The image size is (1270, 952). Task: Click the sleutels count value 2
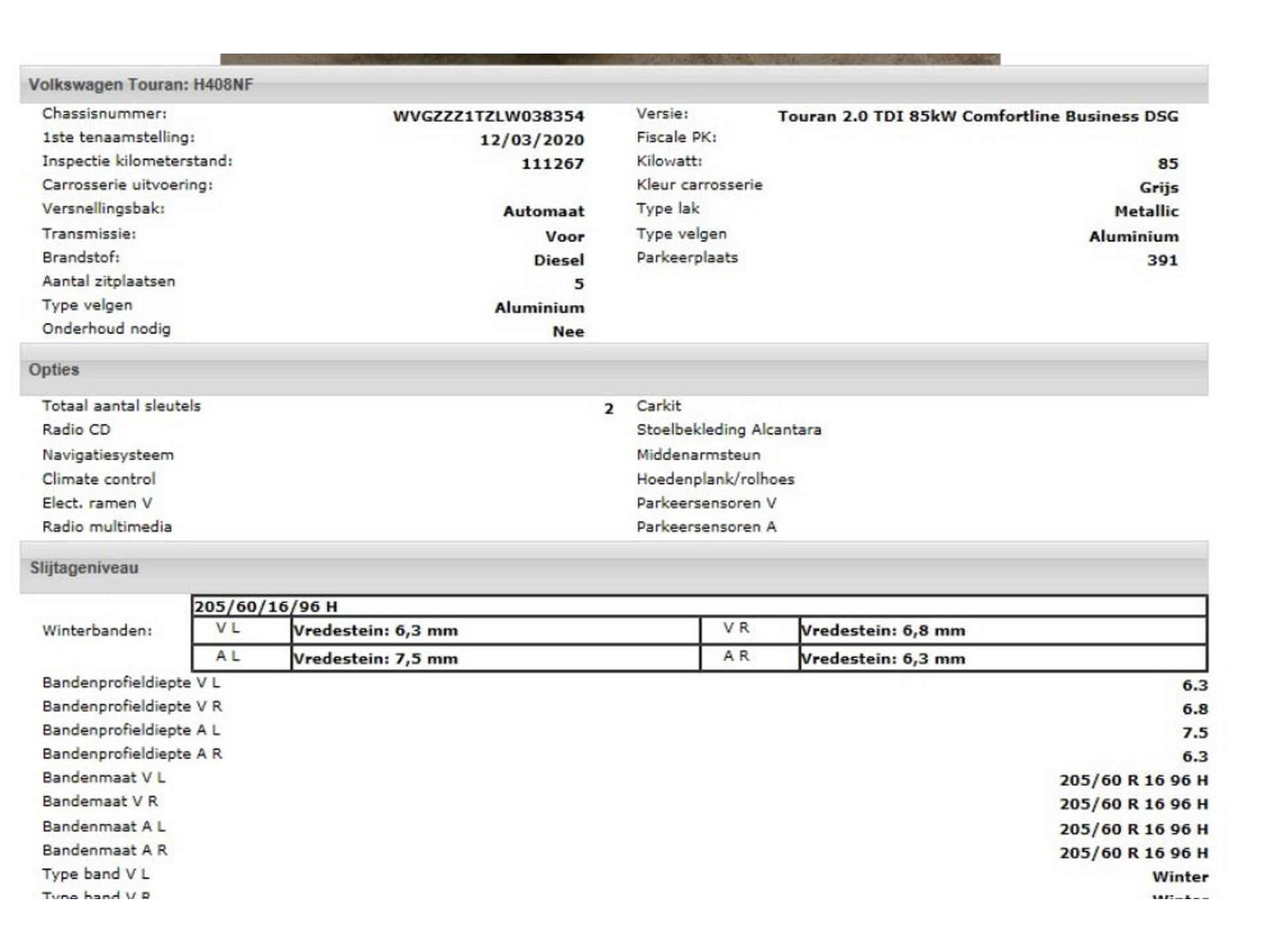point(609,409)
